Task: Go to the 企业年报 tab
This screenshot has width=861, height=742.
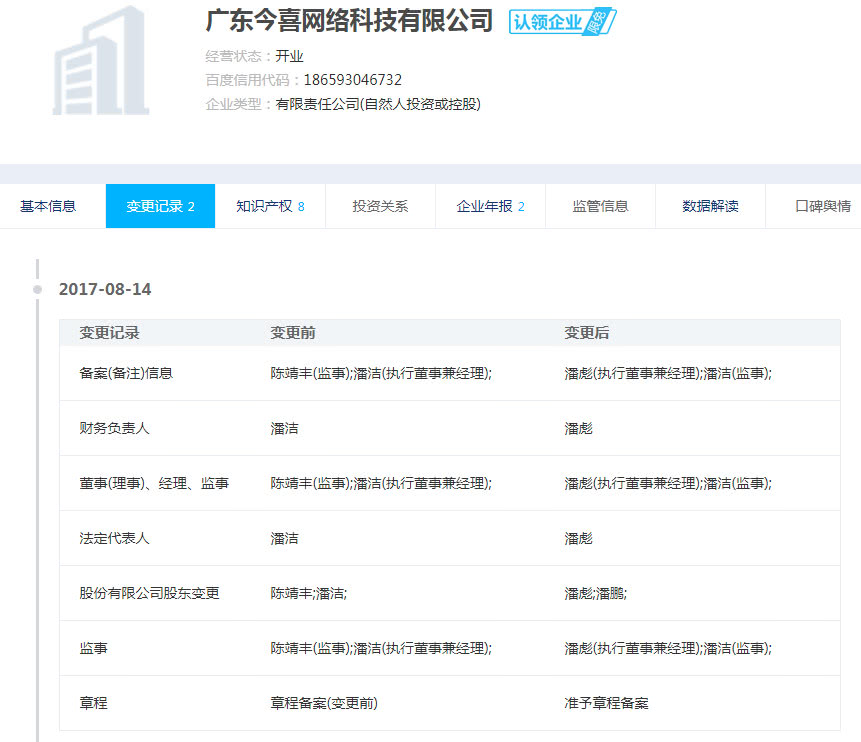Action: [490, 206]
